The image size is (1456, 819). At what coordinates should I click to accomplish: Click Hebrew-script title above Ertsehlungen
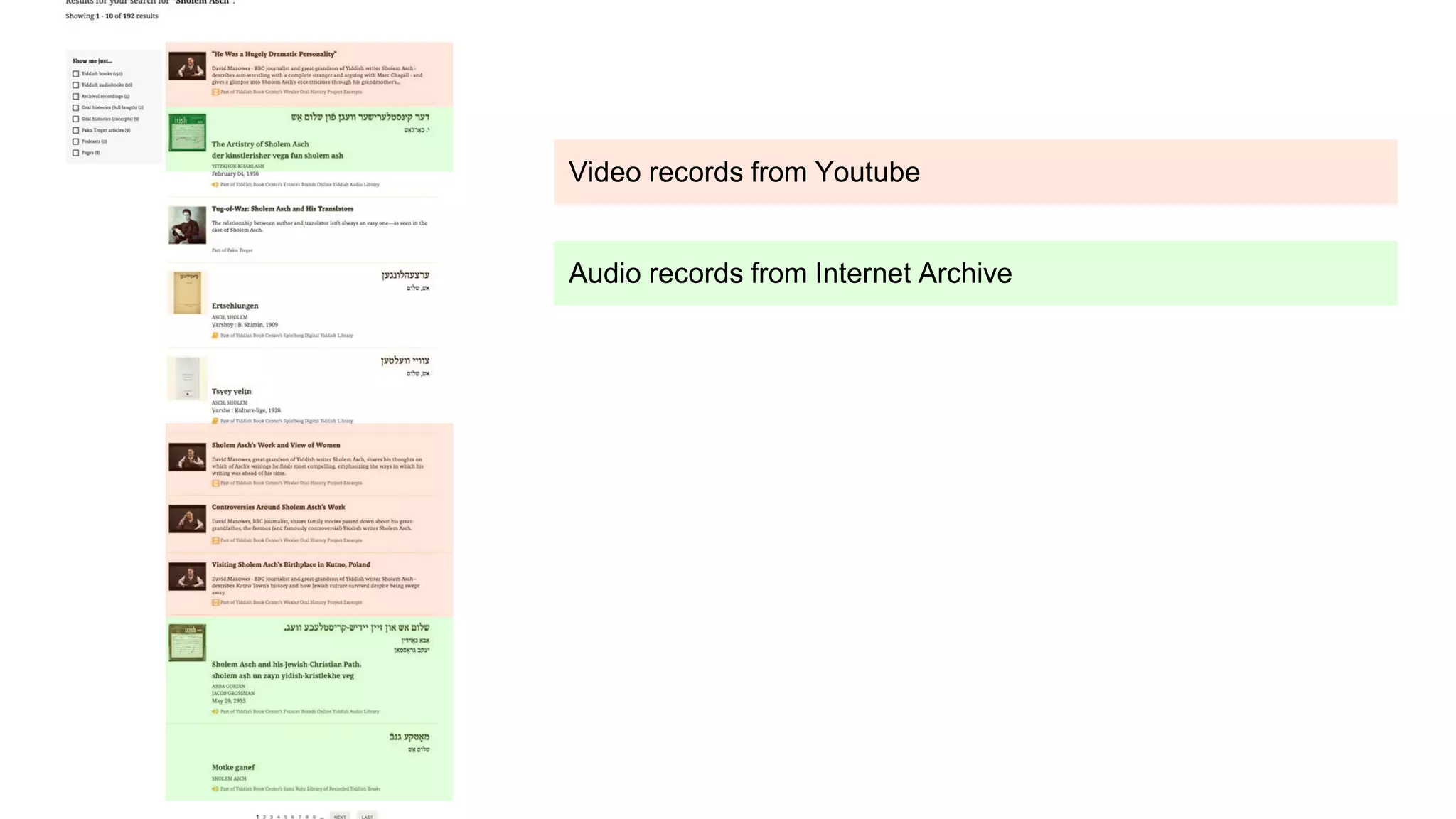(x=405, y=275)
